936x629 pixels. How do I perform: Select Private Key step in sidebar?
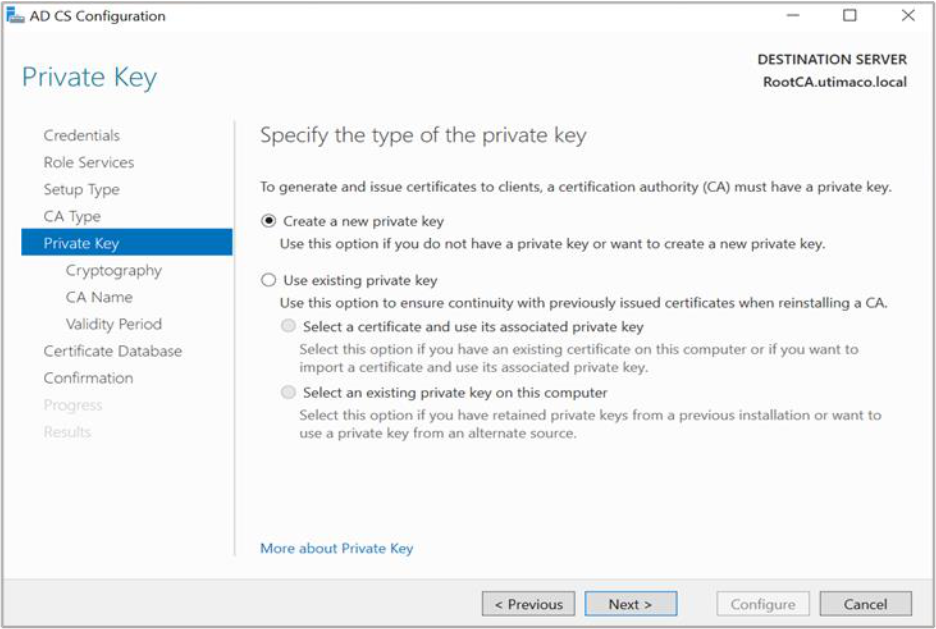pyautogui.click(x=81, y=243)
